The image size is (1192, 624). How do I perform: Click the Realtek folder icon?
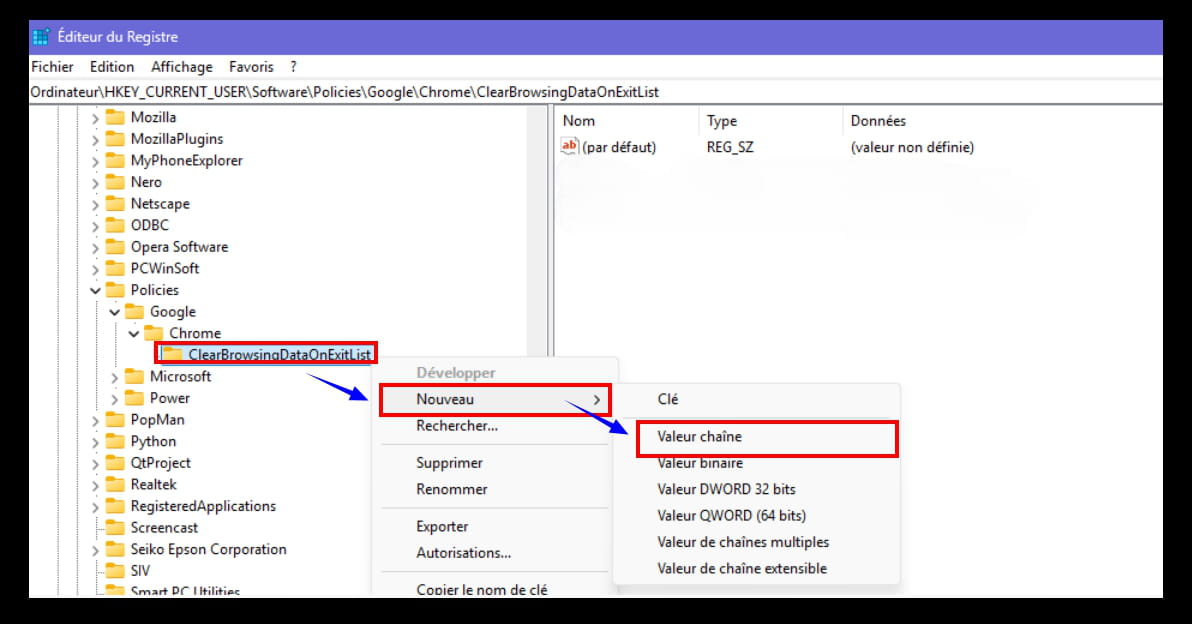(116, 484)
